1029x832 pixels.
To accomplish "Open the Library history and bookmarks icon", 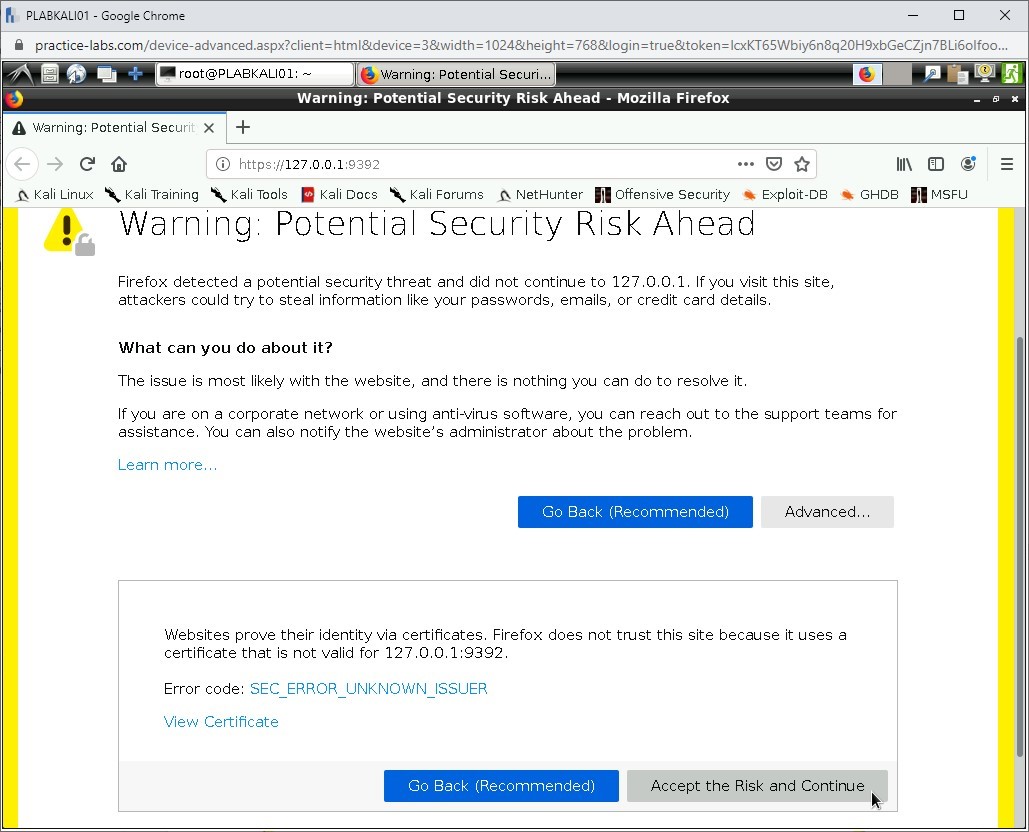I will point(904,164).
